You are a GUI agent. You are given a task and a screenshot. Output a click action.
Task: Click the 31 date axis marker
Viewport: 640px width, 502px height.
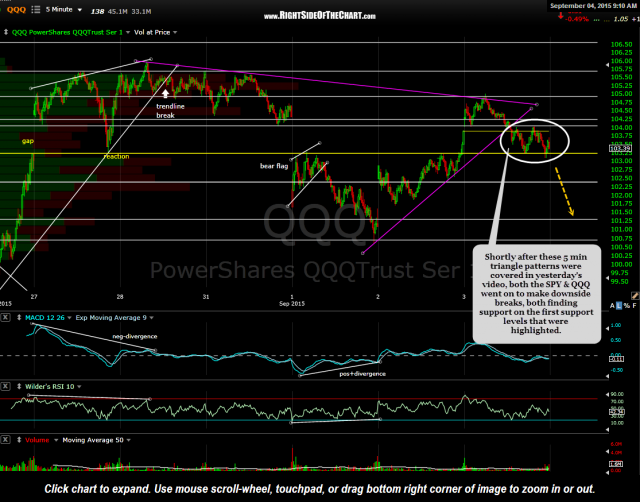click(206, 297)
